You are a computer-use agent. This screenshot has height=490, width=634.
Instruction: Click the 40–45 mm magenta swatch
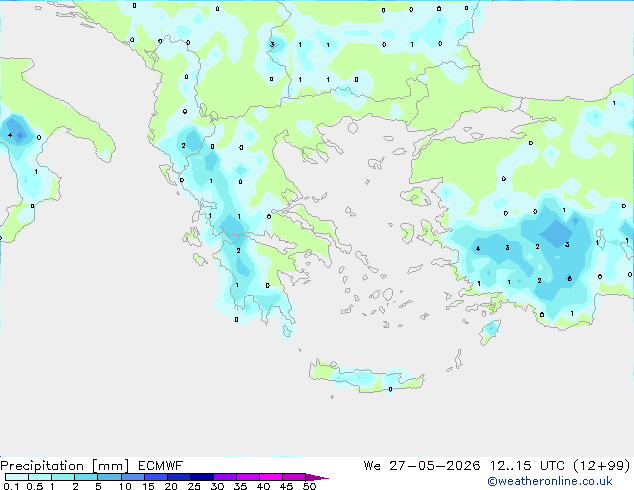tap(271, 477)
